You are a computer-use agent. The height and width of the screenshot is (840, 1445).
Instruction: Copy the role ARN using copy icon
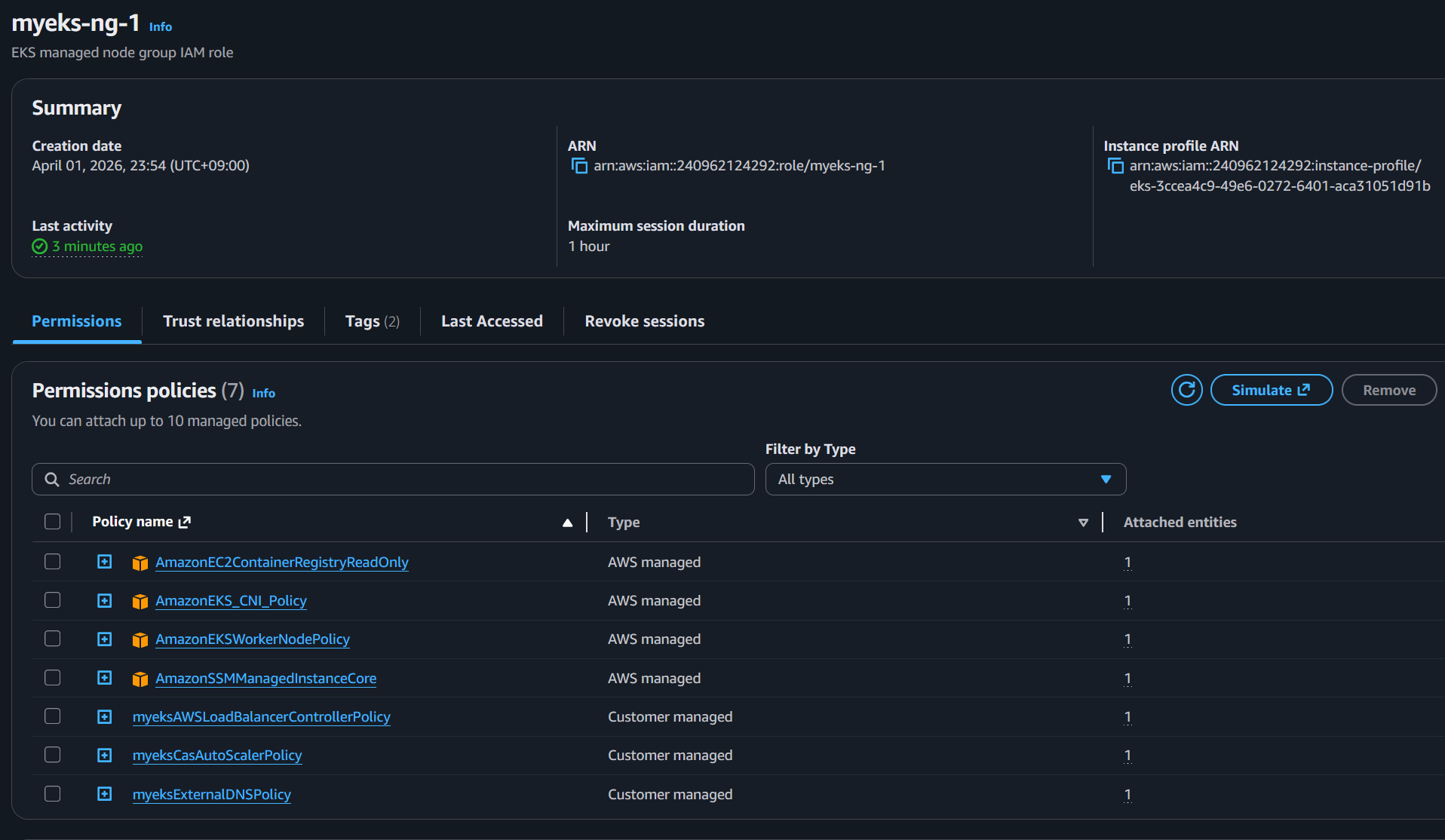click(x=579, y=166)
